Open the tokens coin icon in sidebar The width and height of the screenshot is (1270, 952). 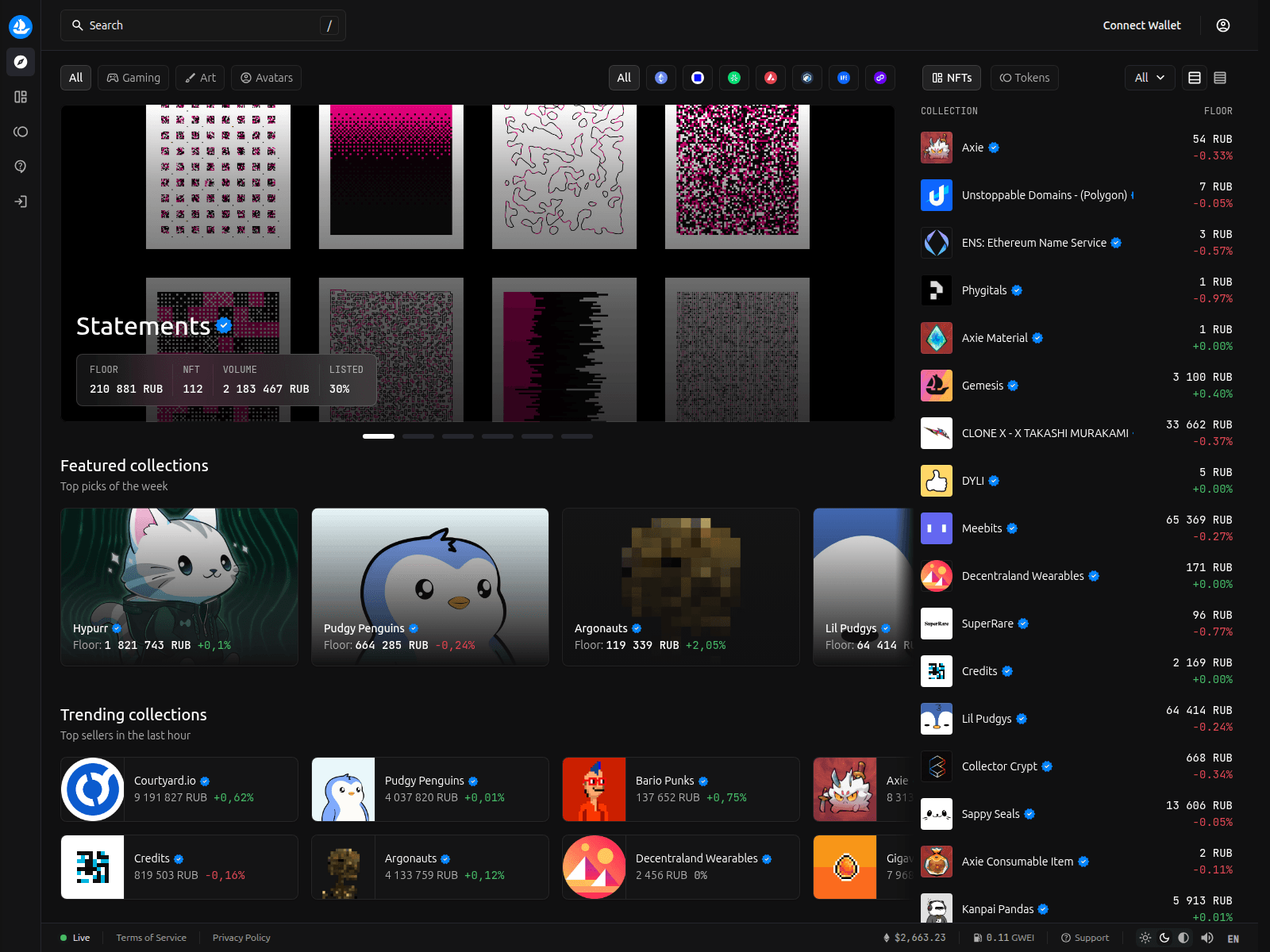pos(21,132)
